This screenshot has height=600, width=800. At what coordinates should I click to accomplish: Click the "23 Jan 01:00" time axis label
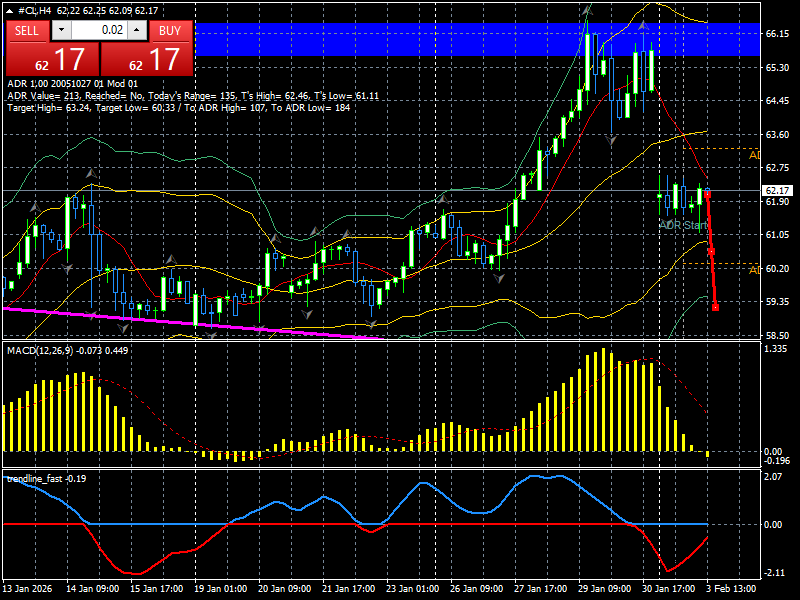tap(413, 589)
